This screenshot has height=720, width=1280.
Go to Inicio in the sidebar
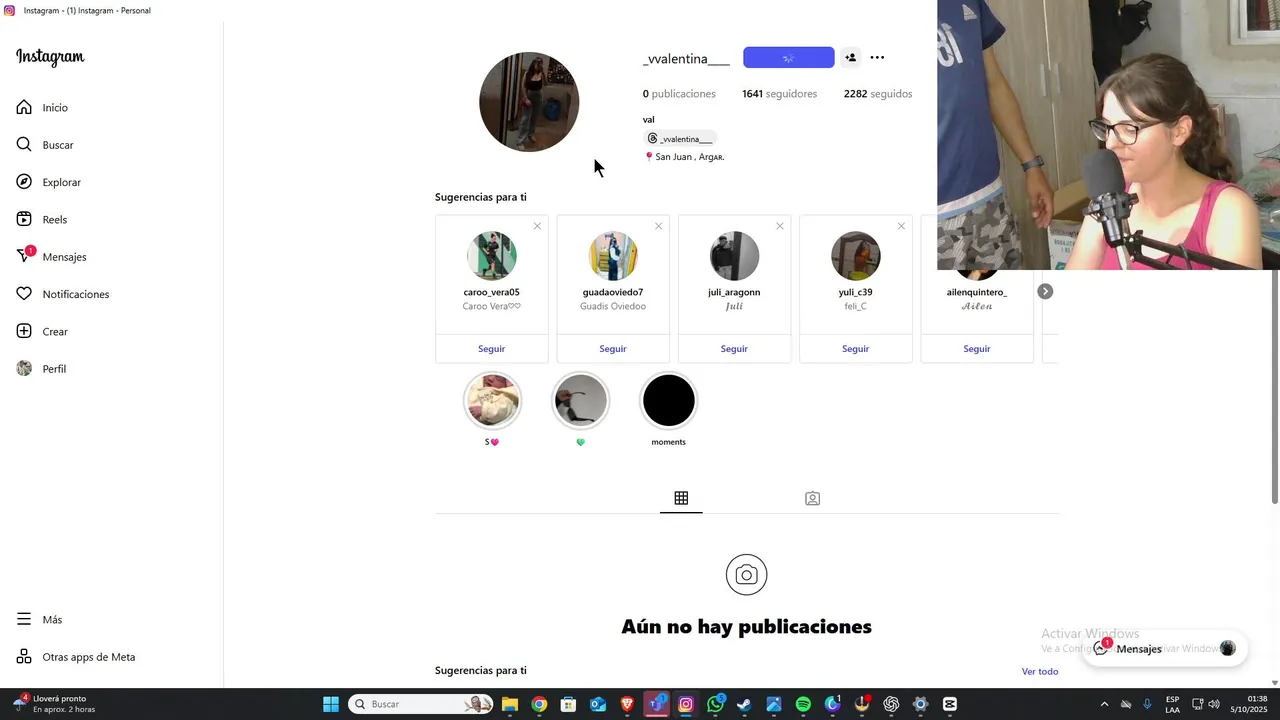tap(42, 107)
